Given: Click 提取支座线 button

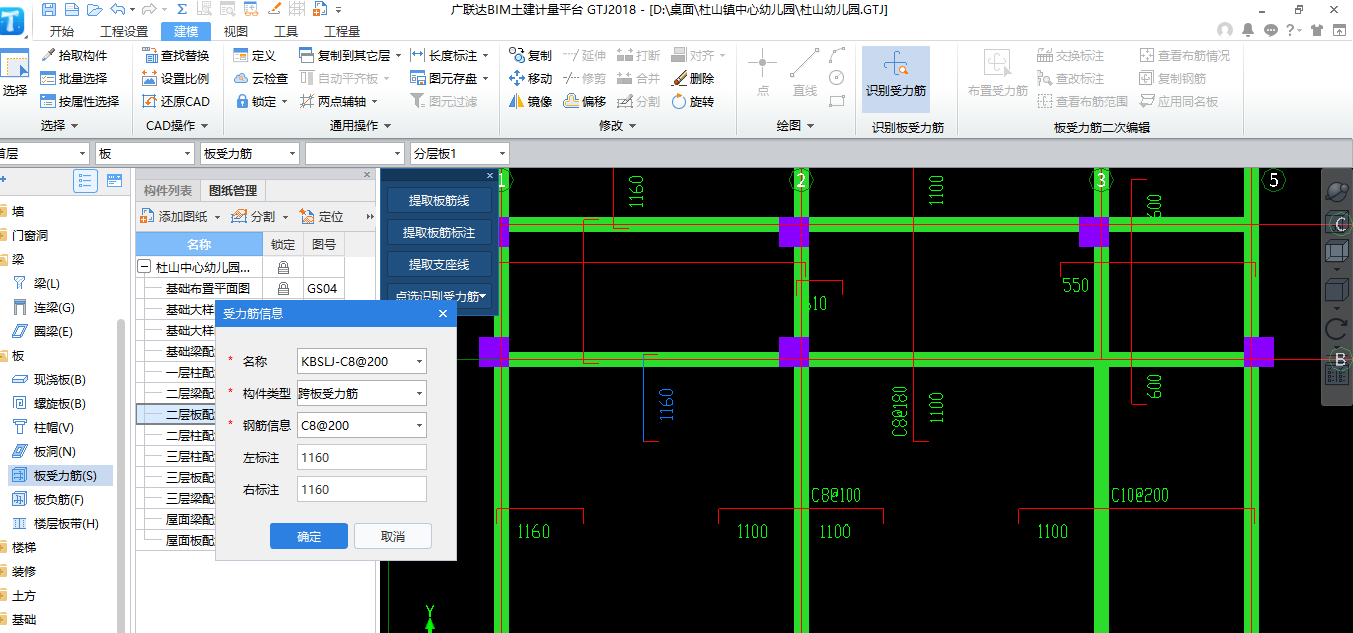Looking at the screenshot, I should pos(439,264).
